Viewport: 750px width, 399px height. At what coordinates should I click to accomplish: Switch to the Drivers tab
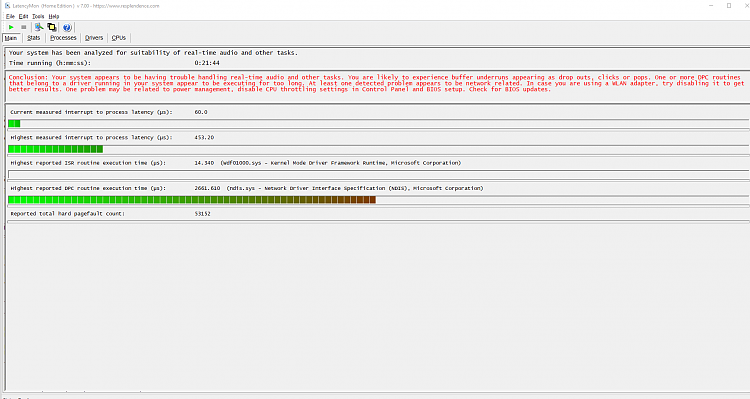[x=94, y=38]
